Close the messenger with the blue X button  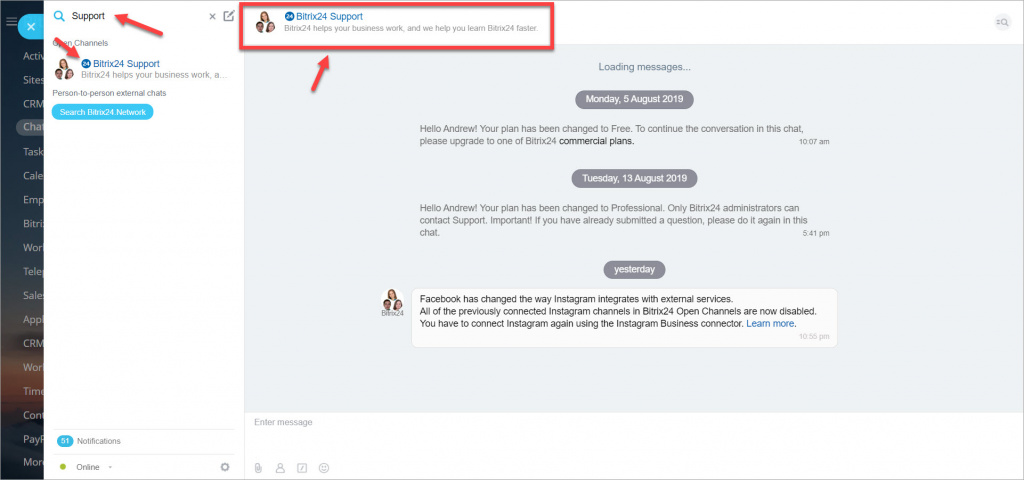pos(31,27)
